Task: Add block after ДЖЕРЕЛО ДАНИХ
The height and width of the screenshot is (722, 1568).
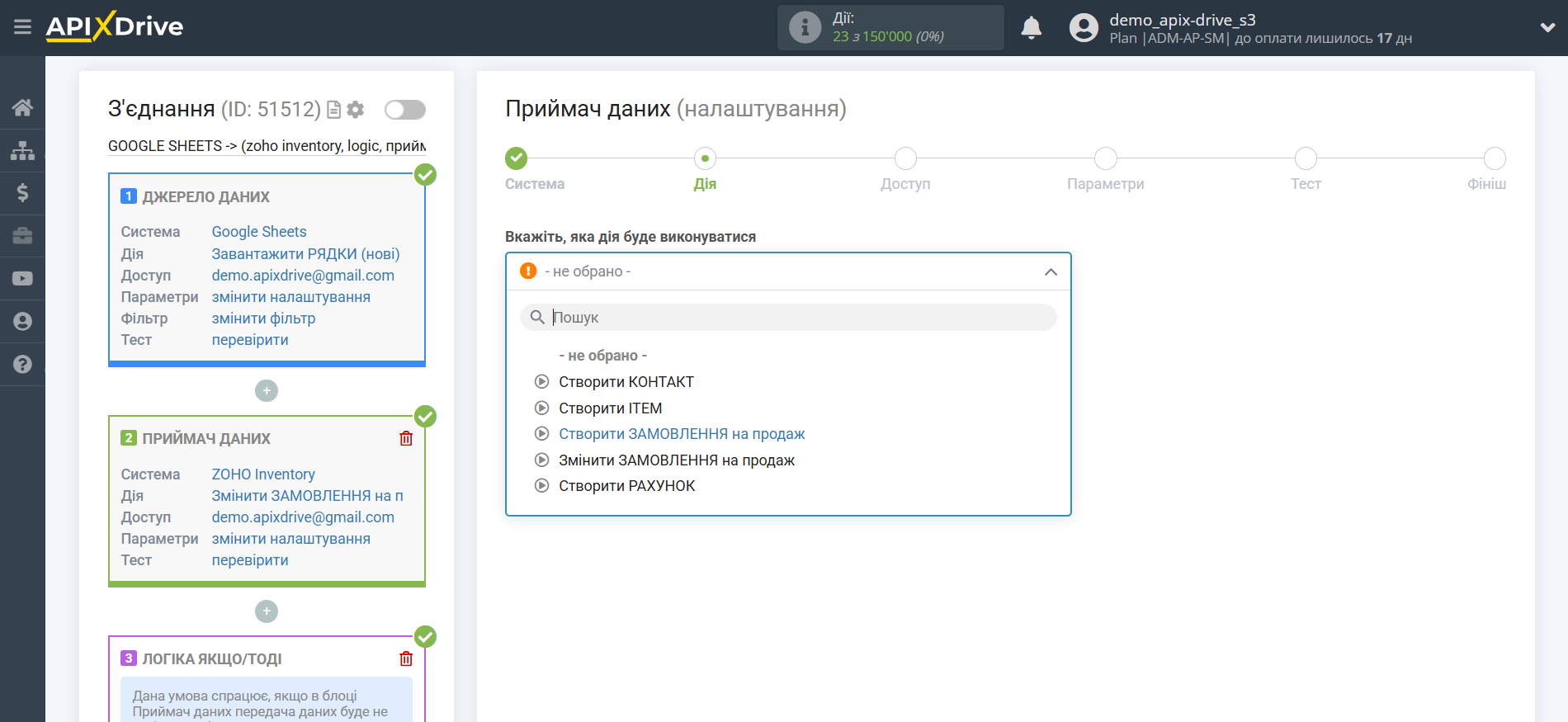Action: click(x=267, y=390)
